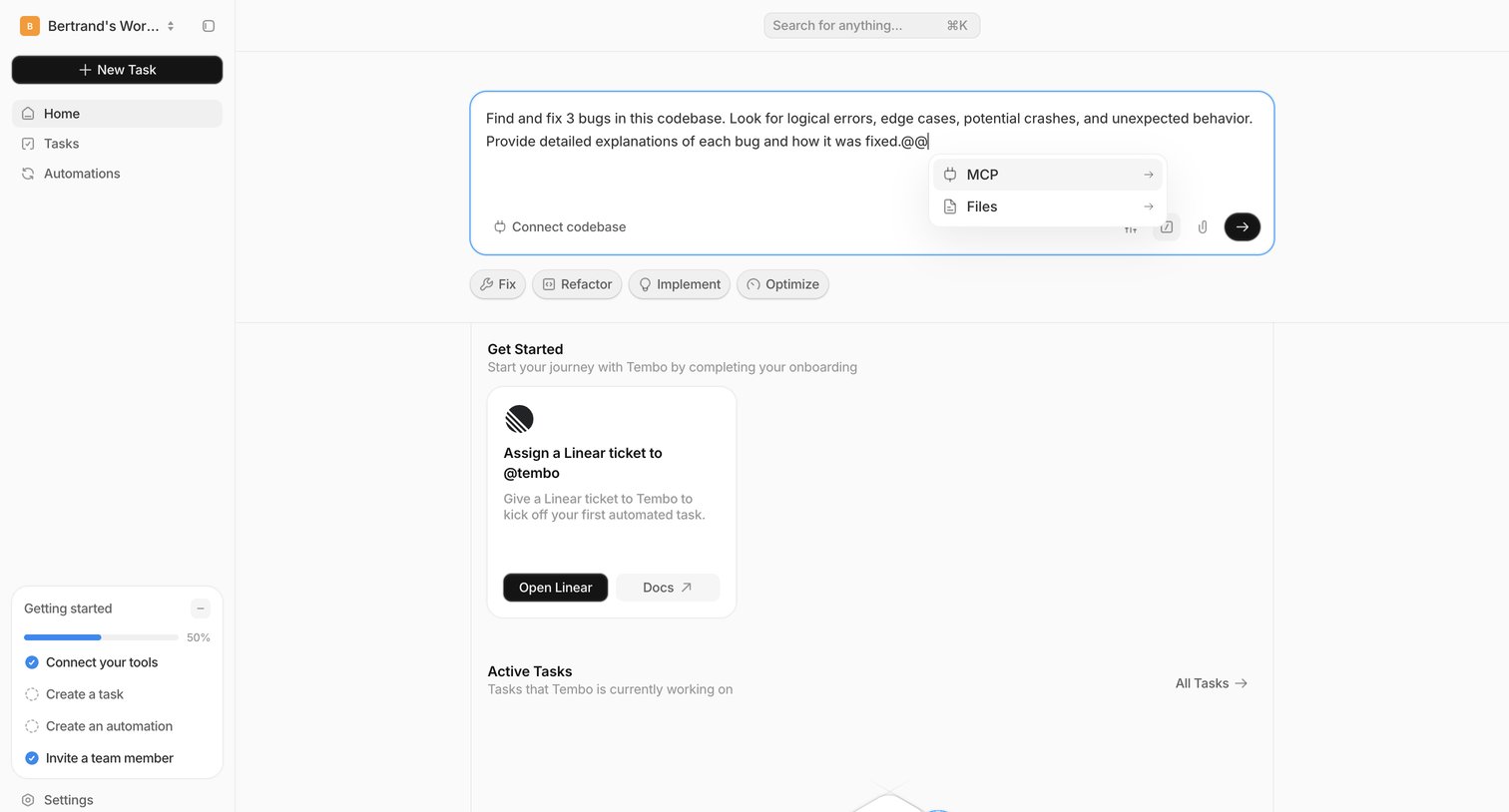Click the wrench icon on Fix chip
Screen dimensions: 1509x812
tap(487, 284)
